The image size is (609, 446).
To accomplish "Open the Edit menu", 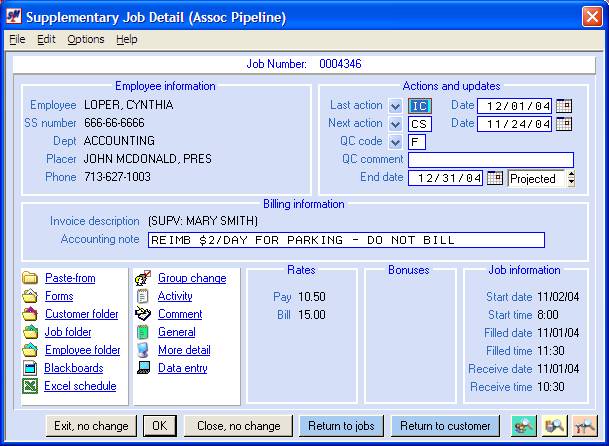I will click(x=46, y=39).
